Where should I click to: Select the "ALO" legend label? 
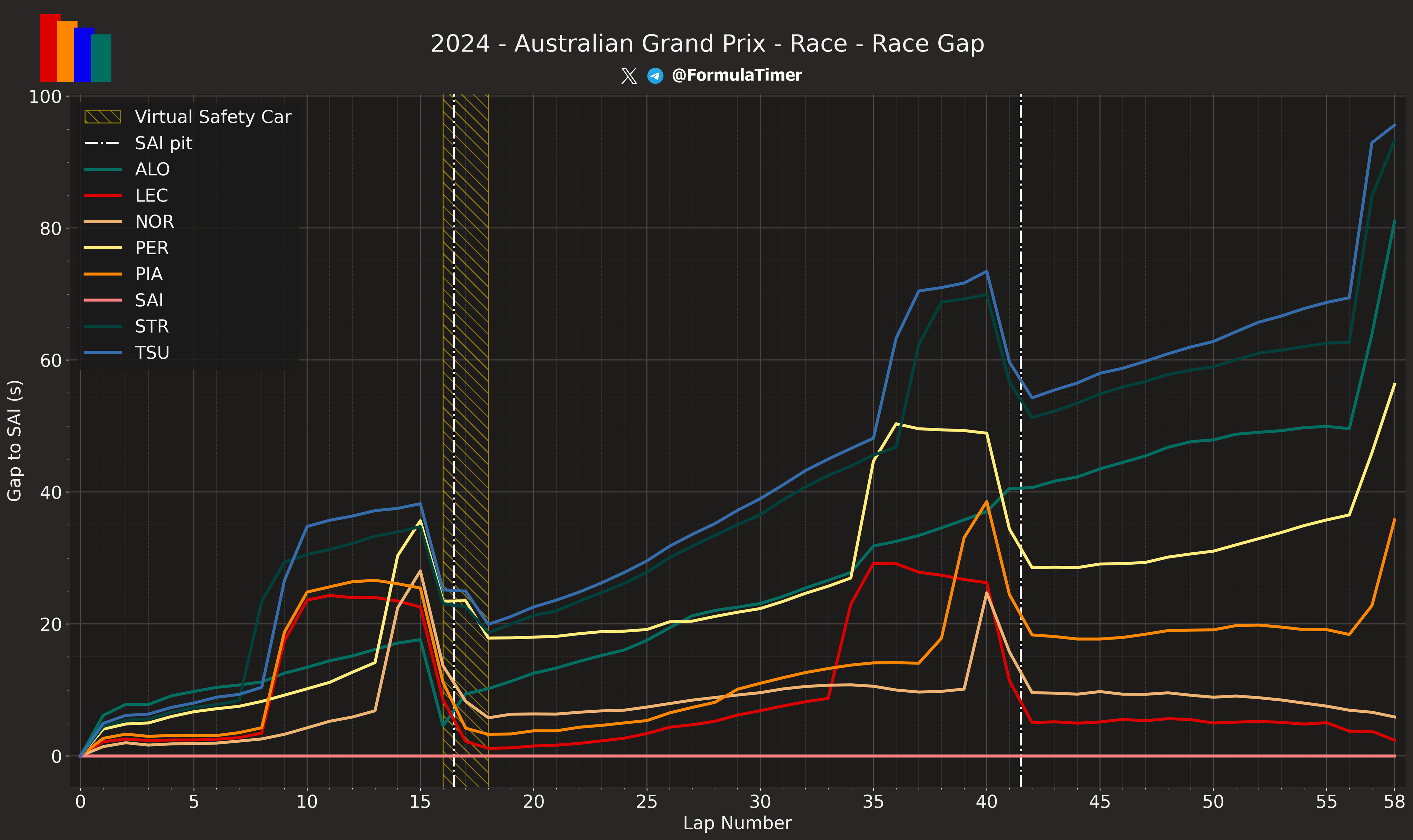(152, 169)
